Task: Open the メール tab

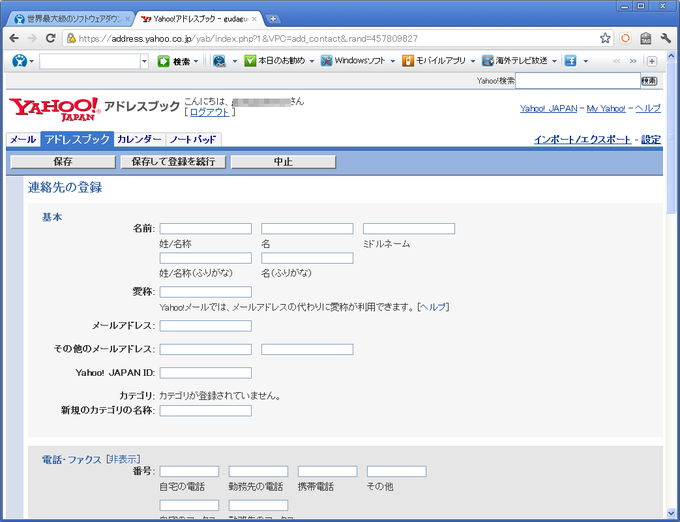Action: click(23, 139)
